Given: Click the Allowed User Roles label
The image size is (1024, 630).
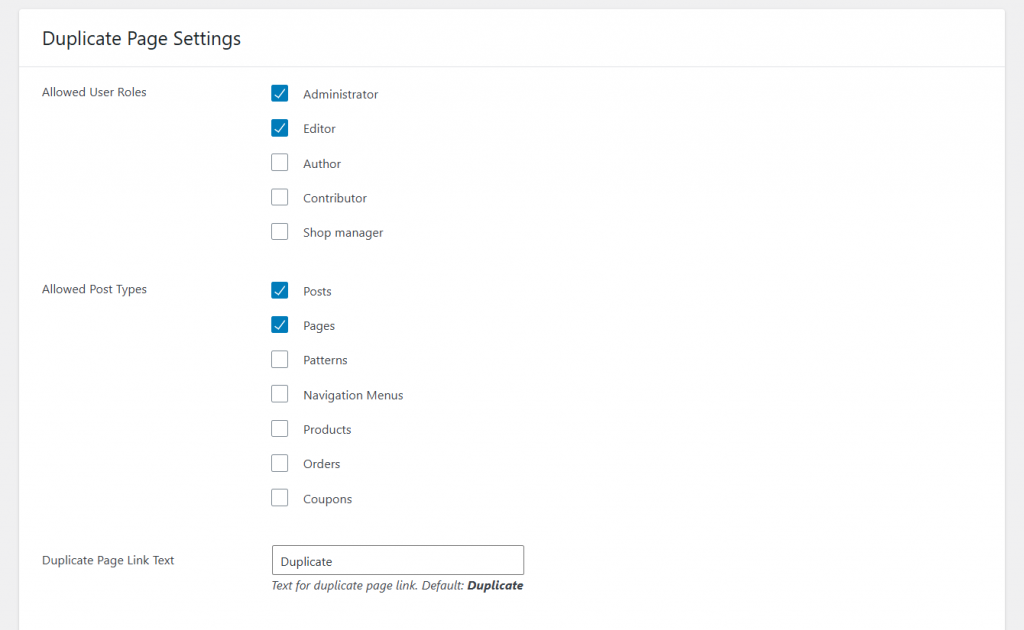Looking at the screenshot, I should tap(94, 92).
